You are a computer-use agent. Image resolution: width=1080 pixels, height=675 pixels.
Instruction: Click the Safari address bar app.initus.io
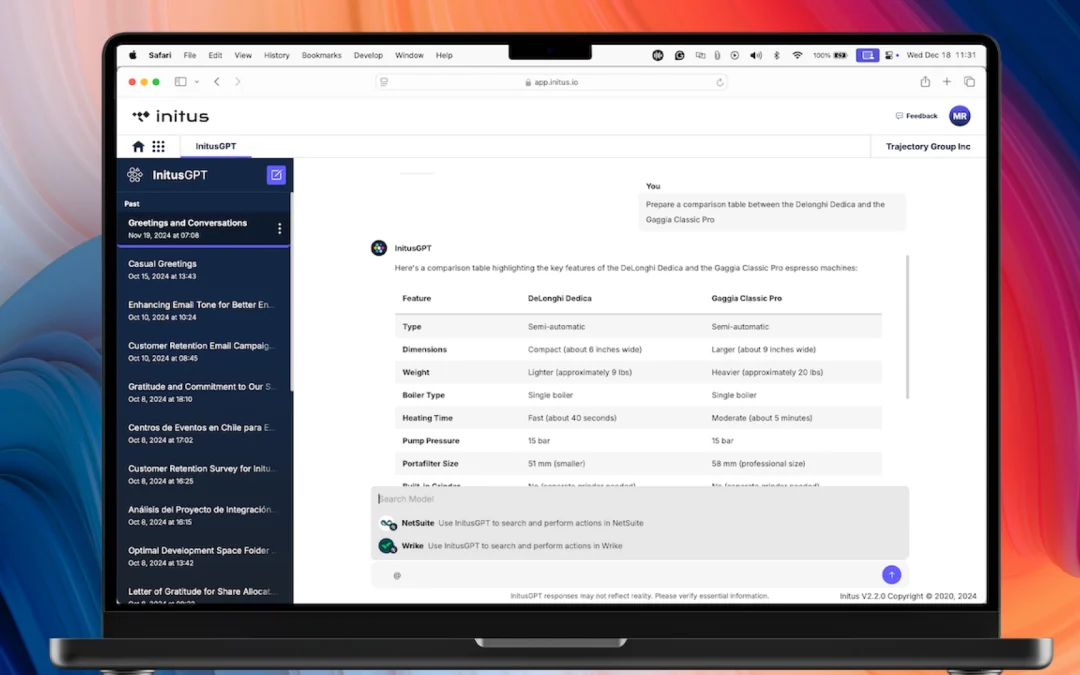pyautogui.click(x=551, y=82)
